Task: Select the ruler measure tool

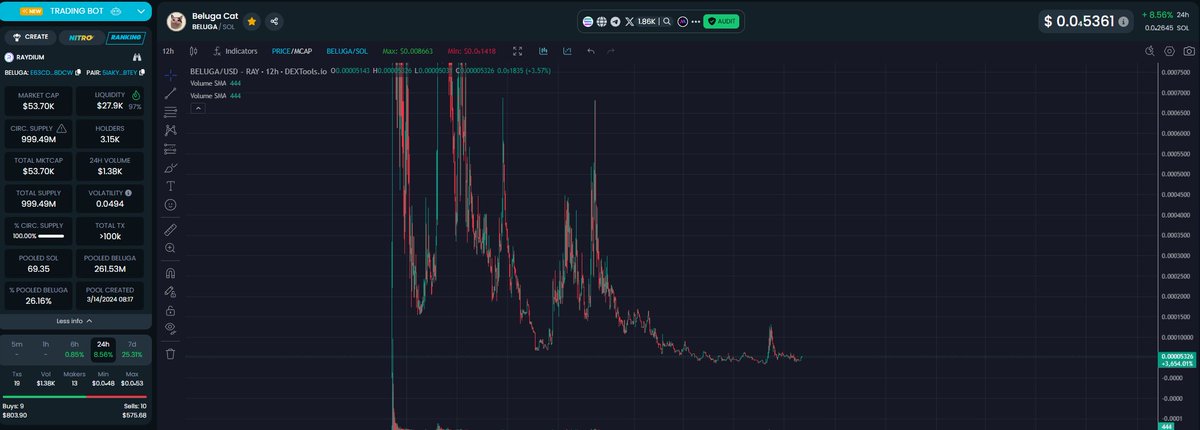Action: 170,229
